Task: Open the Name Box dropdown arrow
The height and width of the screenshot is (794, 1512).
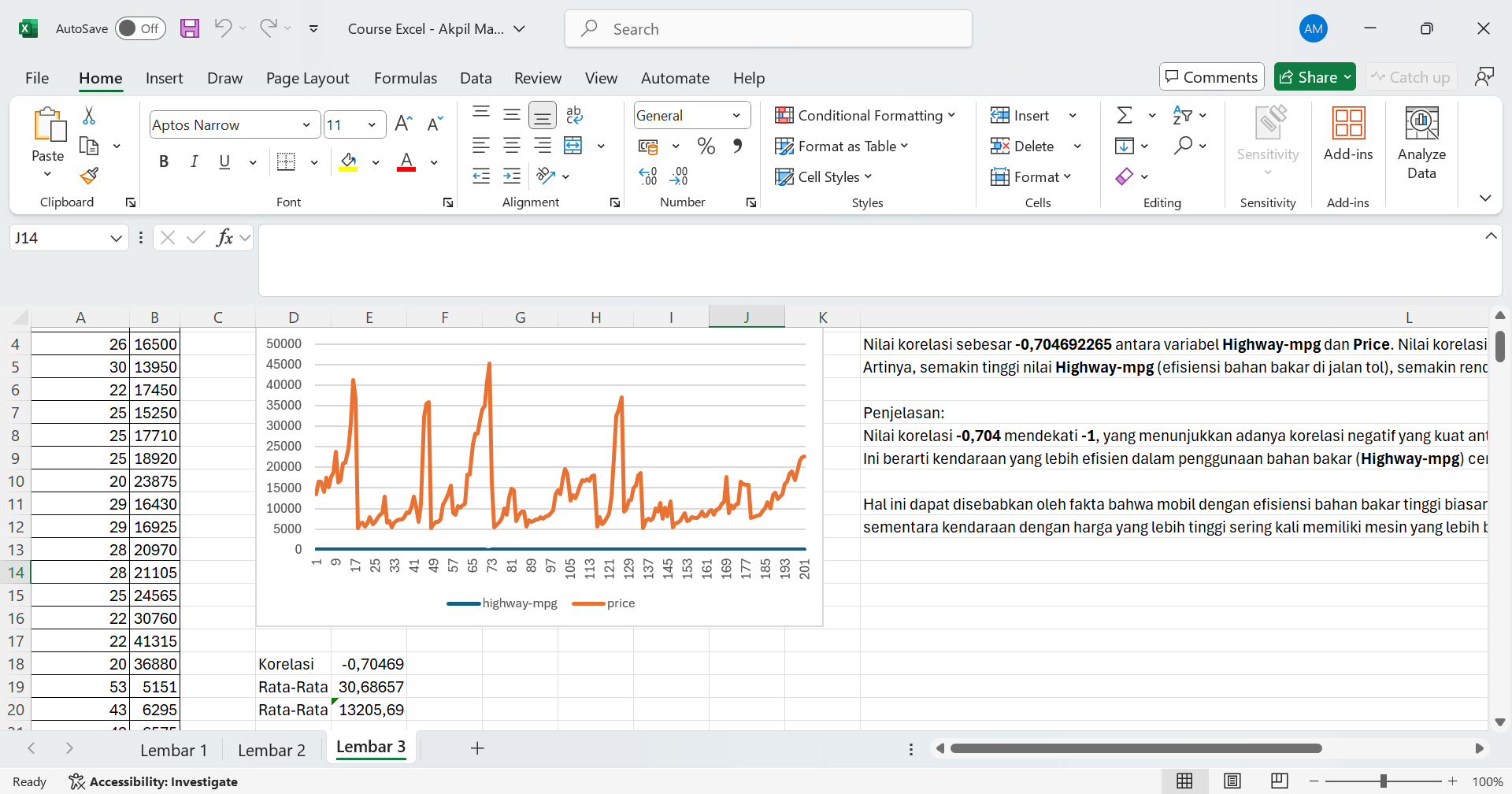Action: click(117, 238)
